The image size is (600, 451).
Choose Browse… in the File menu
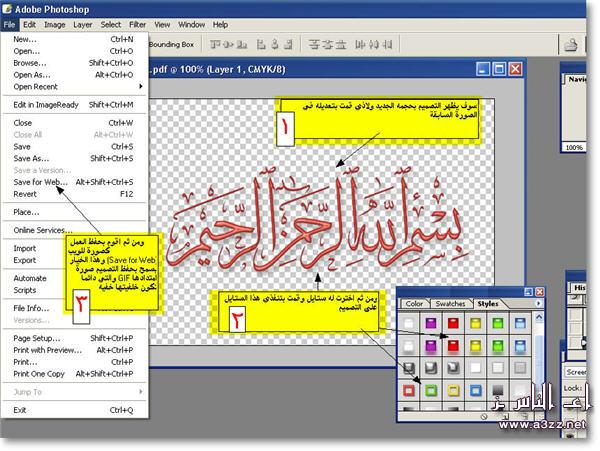(73, 63)
